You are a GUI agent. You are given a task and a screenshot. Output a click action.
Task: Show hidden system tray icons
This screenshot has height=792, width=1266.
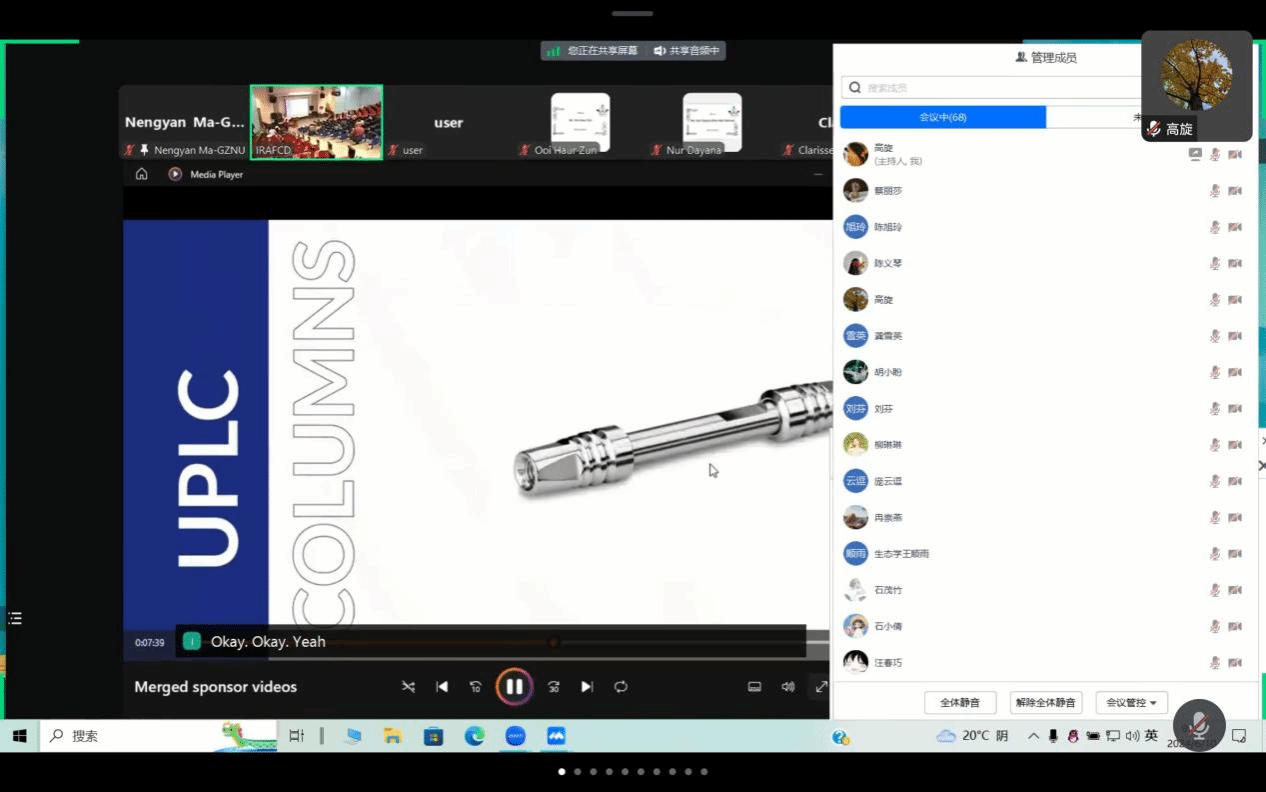[x=1033, y=736]
